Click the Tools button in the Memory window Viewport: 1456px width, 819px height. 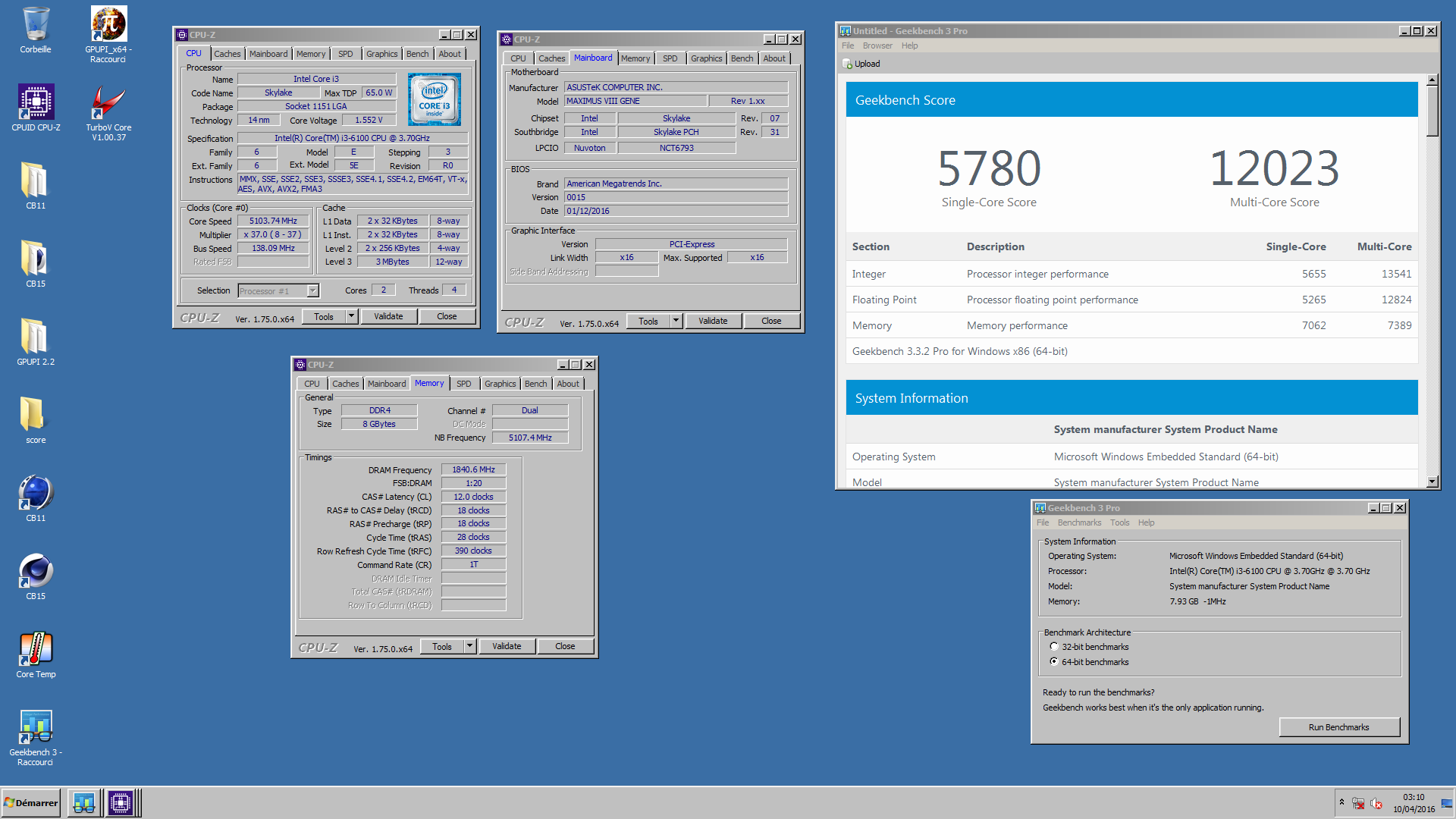[442, 646]
